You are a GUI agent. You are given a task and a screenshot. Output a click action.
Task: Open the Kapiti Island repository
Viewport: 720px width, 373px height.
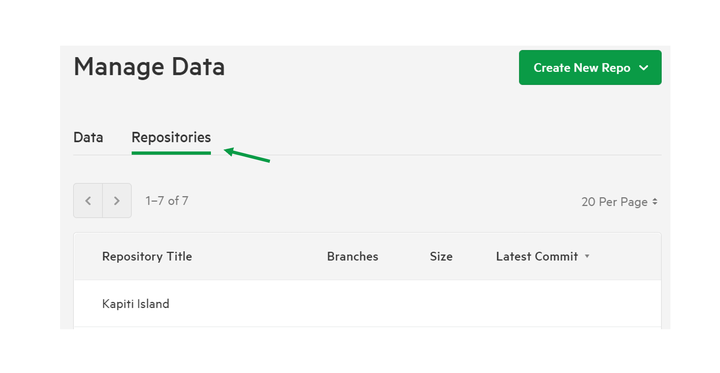[135, 304]
